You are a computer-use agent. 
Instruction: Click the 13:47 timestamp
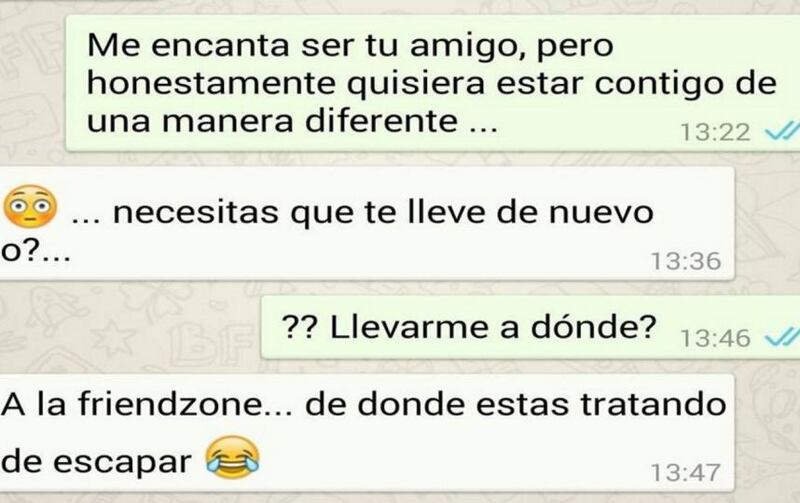686,472
